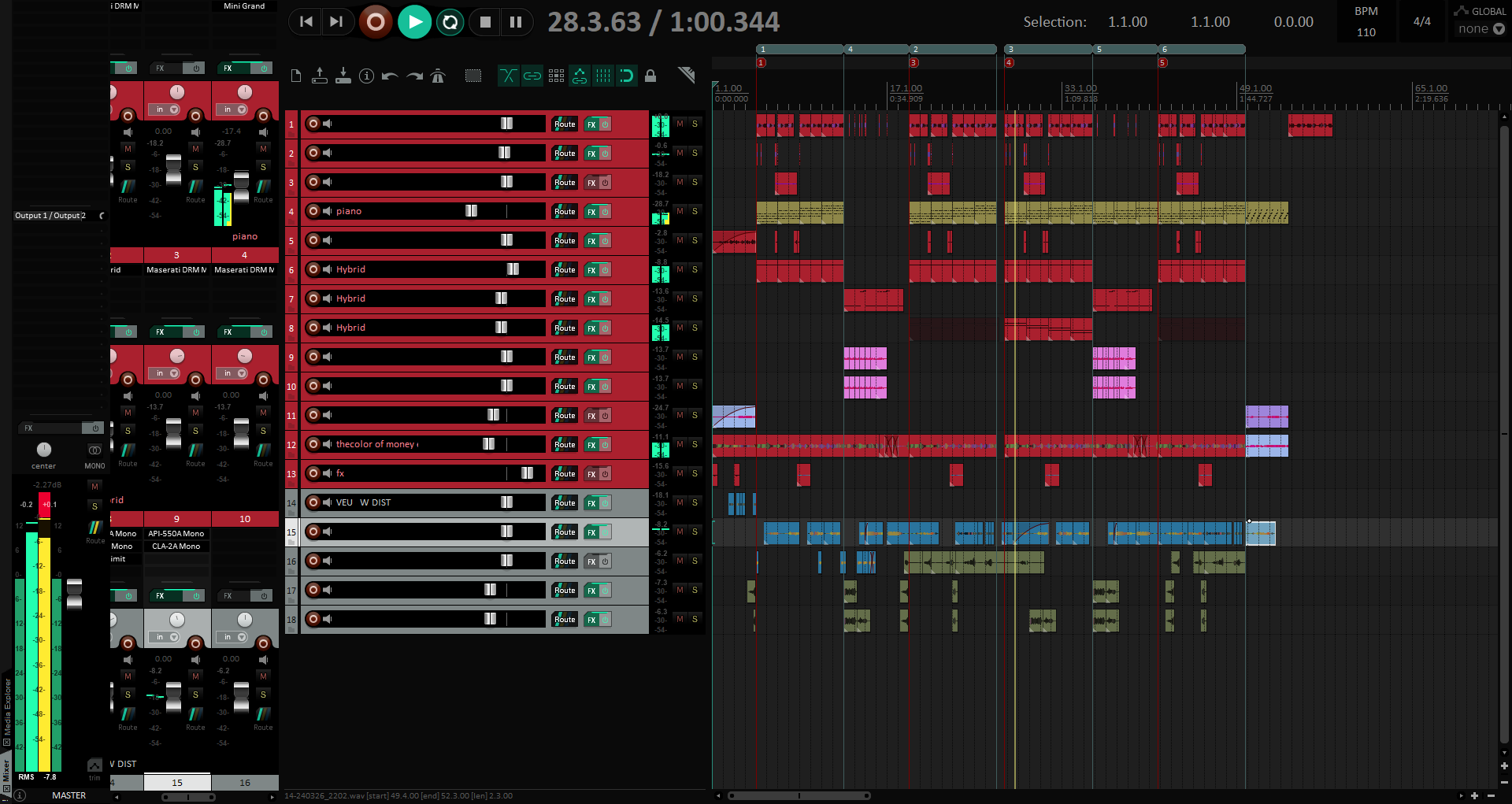
Task: Open the Mini Grand instrument plugin slot
Action: point(244,6)
